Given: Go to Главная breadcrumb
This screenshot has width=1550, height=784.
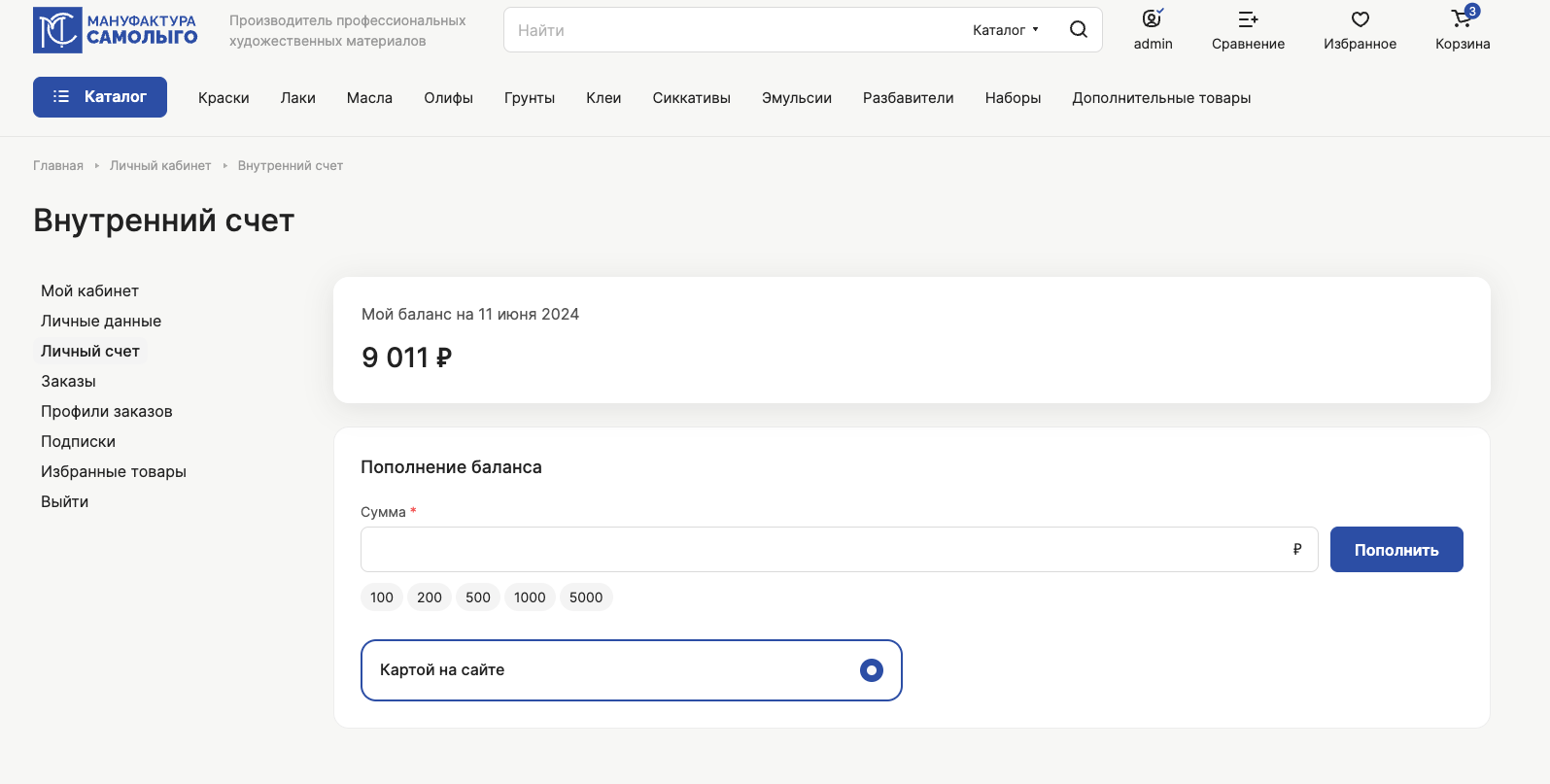Looking at the screenshot, I should [x=58, y=166].
